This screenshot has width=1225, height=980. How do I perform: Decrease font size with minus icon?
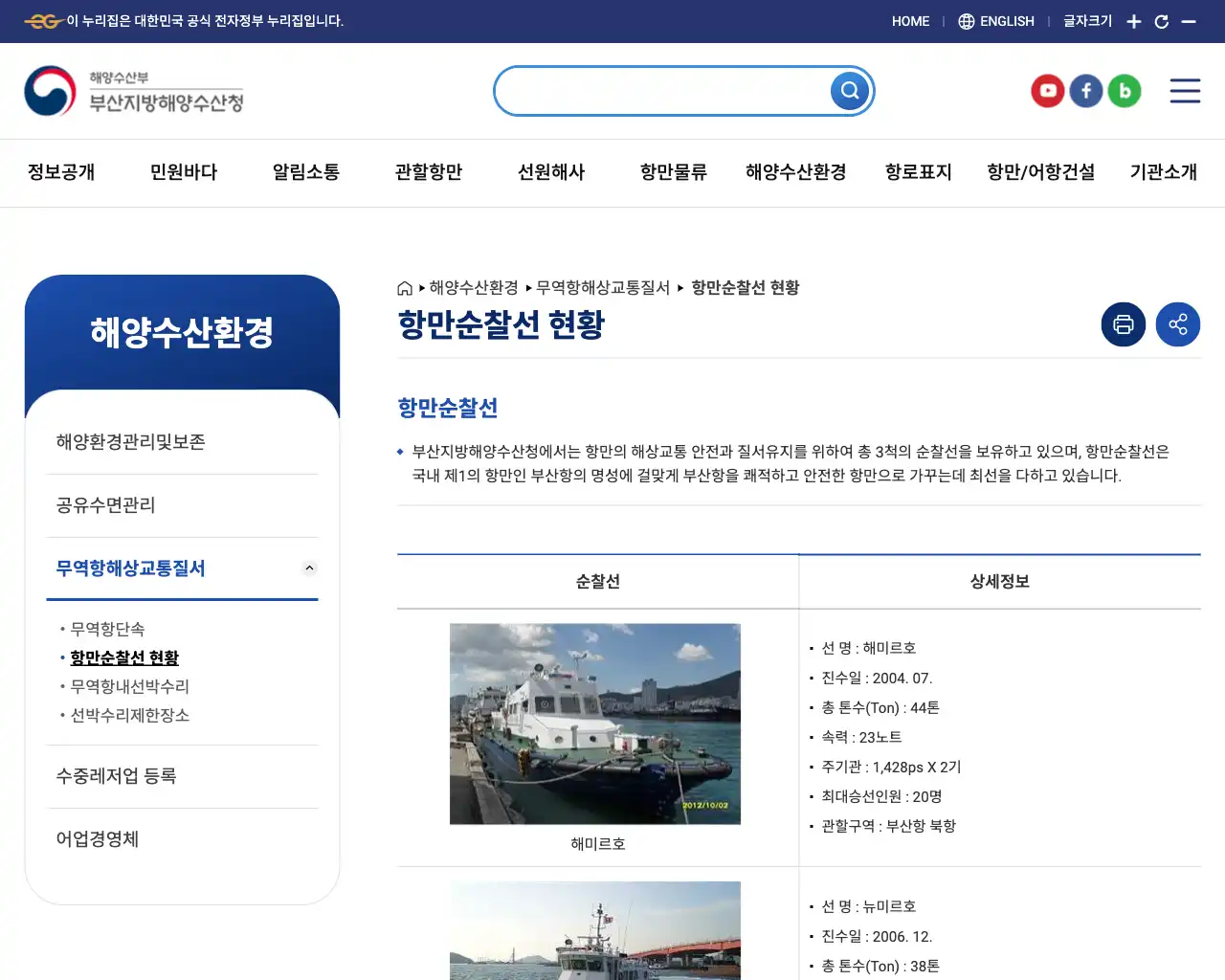click(1189, 21)
